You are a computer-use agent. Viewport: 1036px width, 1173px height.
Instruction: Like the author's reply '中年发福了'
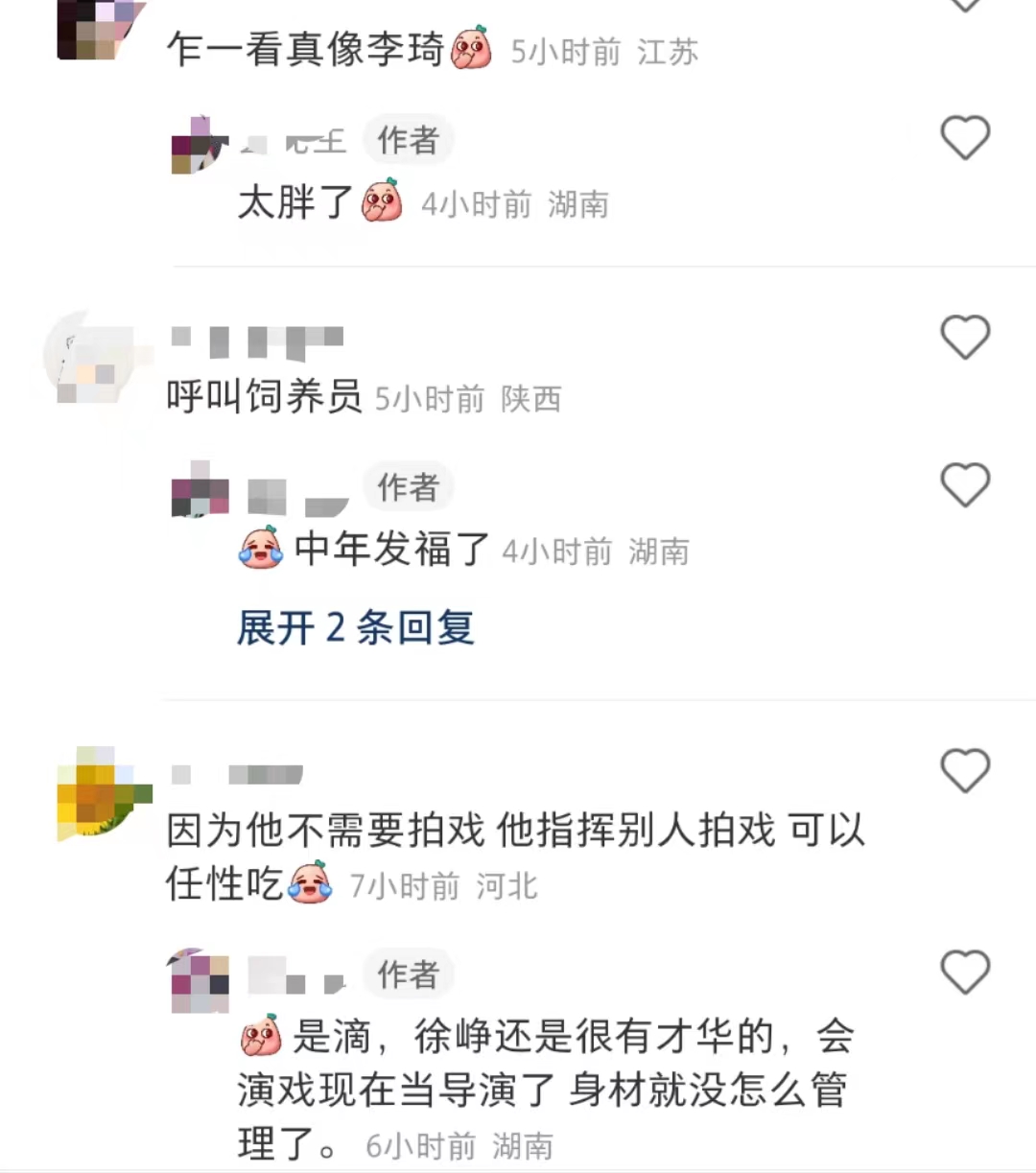965,484
